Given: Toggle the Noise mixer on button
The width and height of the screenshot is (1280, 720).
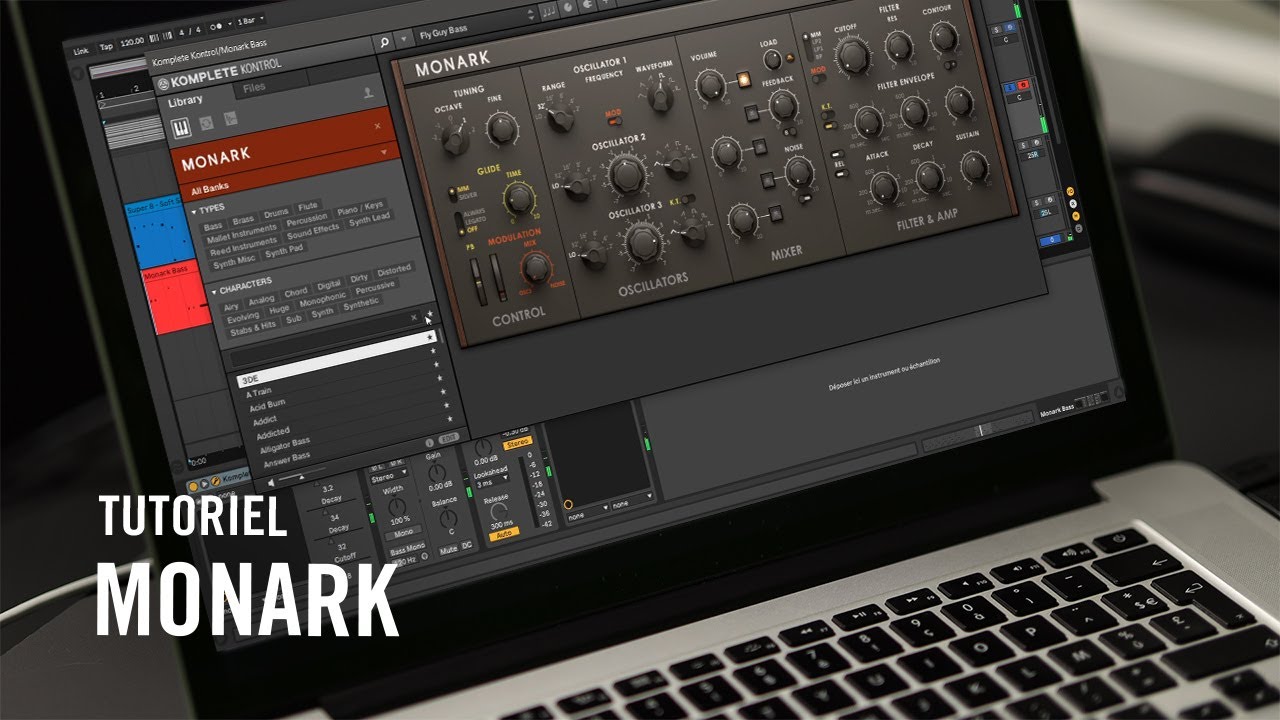Looking at the screenshot, I should [767, 180].
